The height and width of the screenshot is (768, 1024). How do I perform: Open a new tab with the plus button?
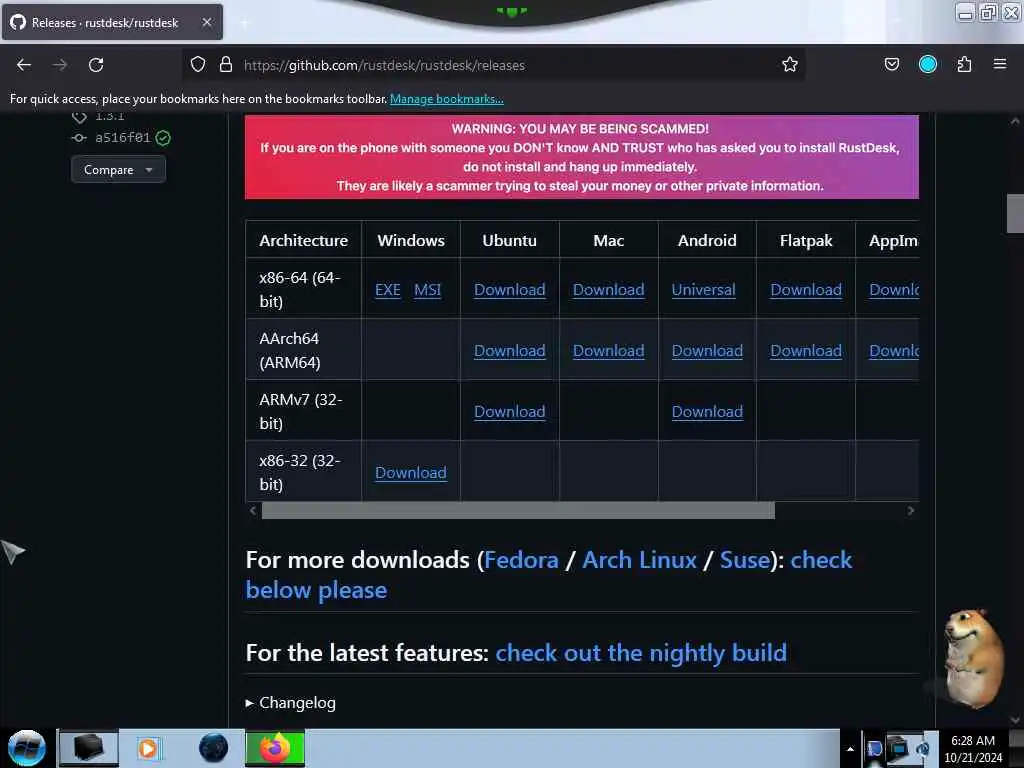click(244, 22)
